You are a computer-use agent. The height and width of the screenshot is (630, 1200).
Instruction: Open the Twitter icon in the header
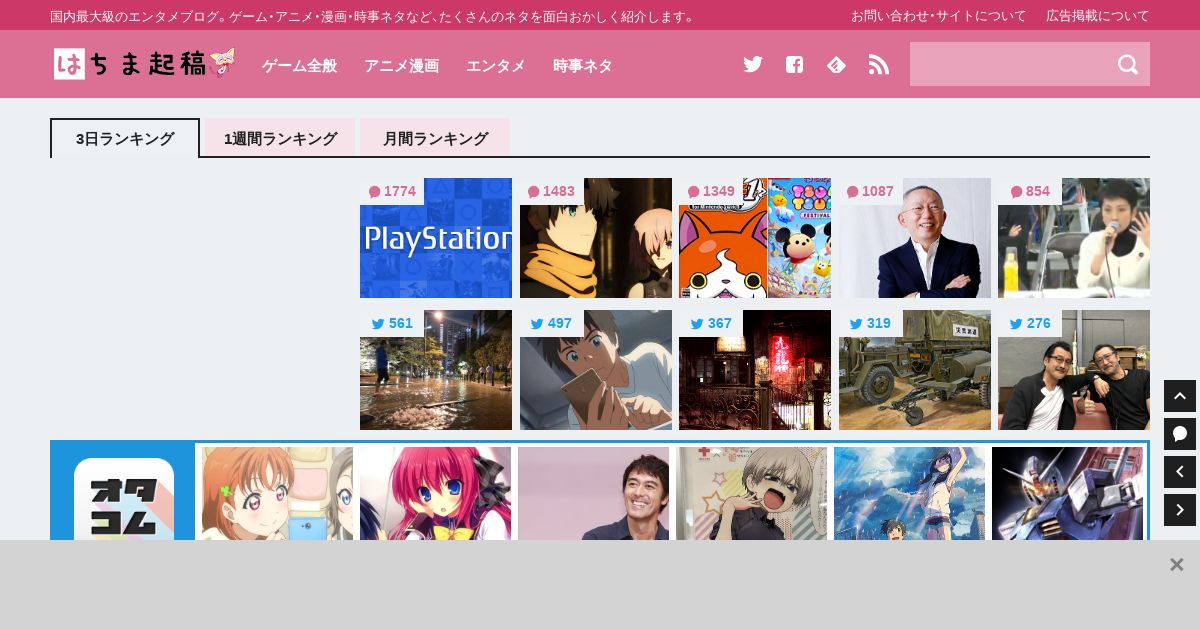(753, 64)
